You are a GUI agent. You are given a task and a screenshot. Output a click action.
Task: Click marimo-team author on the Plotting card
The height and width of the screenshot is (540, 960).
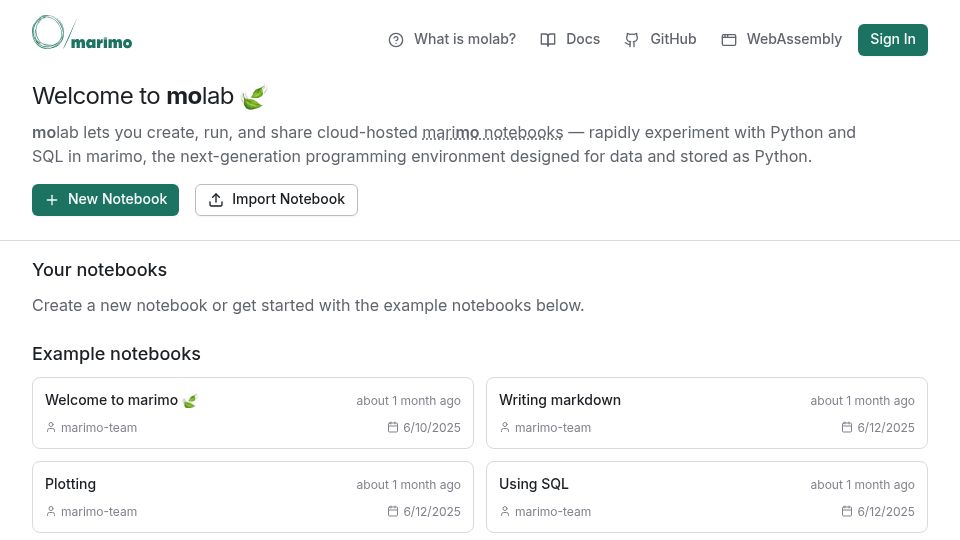99,511
